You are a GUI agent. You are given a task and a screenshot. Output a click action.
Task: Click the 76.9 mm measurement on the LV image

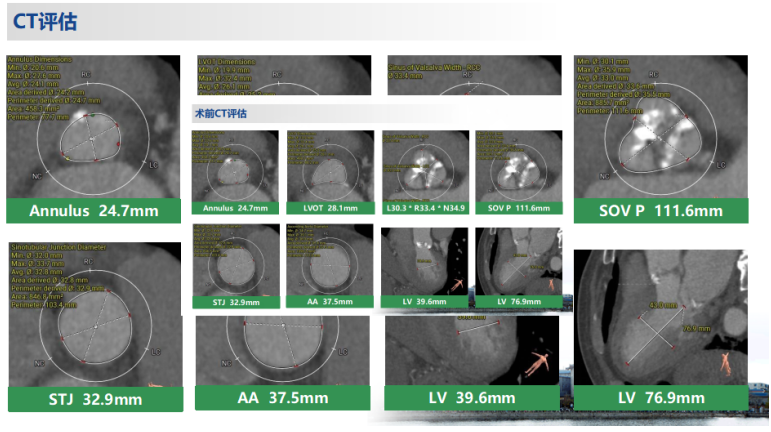[x=696, y=328]
